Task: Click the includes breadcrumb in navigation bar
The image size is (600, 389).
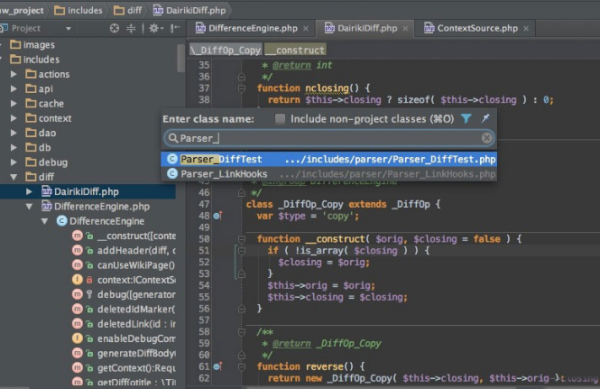Action: [x=78, y=10]
